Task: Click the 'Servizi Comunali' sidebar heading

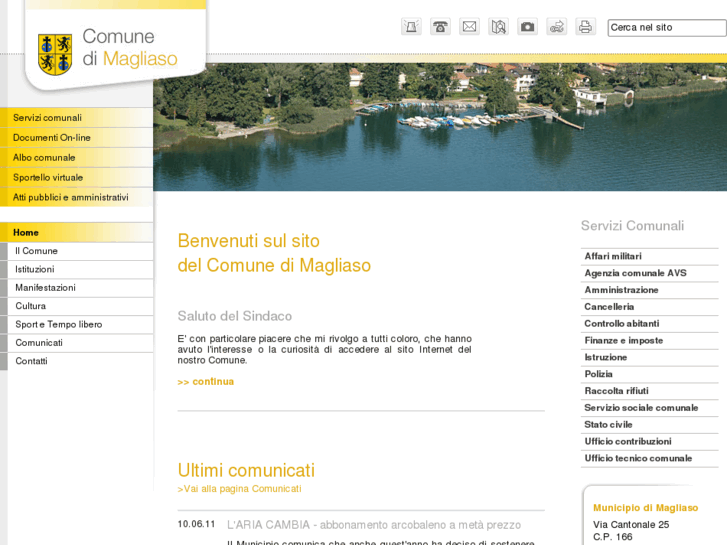Action: click(632, 226)
